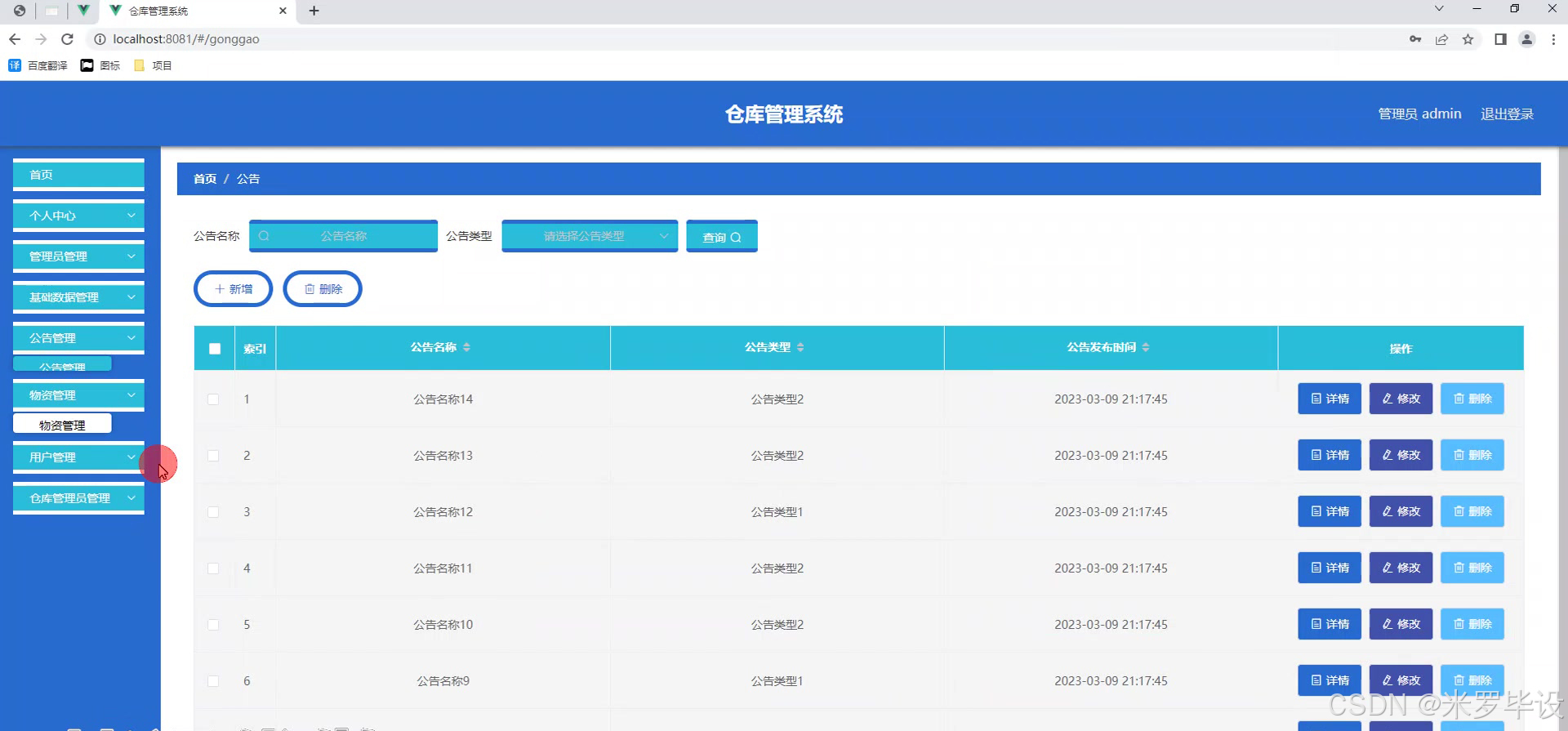
Task: Tick the select-all checkbox in table header
Action: [x=215, y=349]
